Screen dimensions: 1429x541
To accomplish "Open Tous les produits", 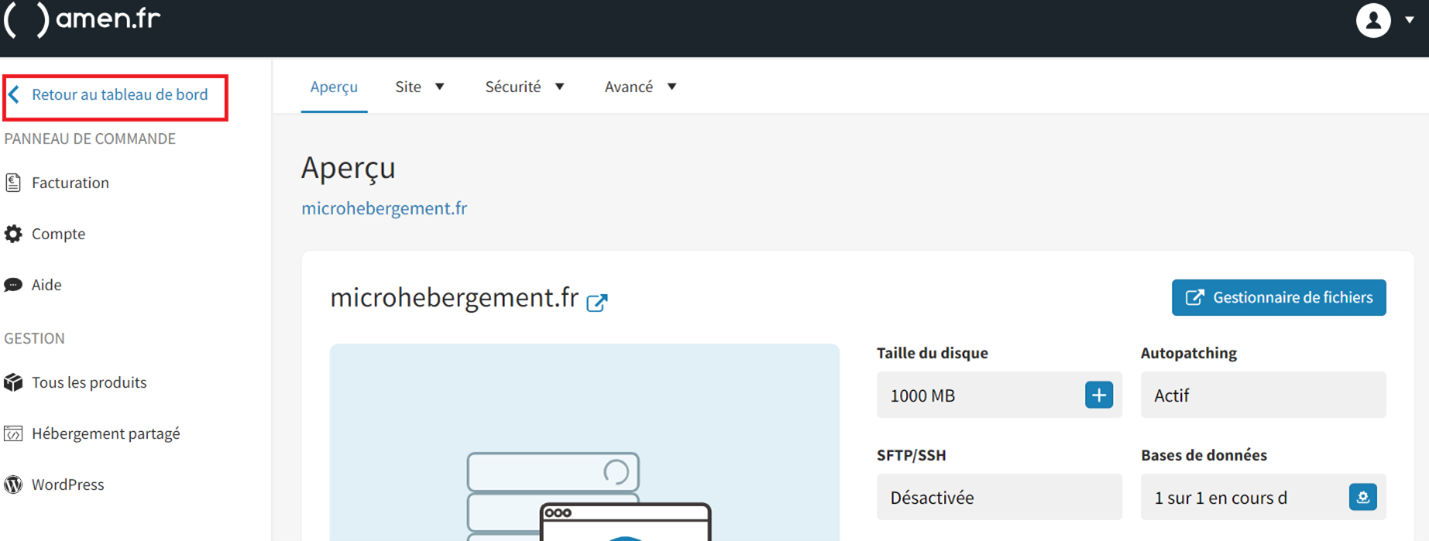I will pyautogui.click(x=89, y=383).
